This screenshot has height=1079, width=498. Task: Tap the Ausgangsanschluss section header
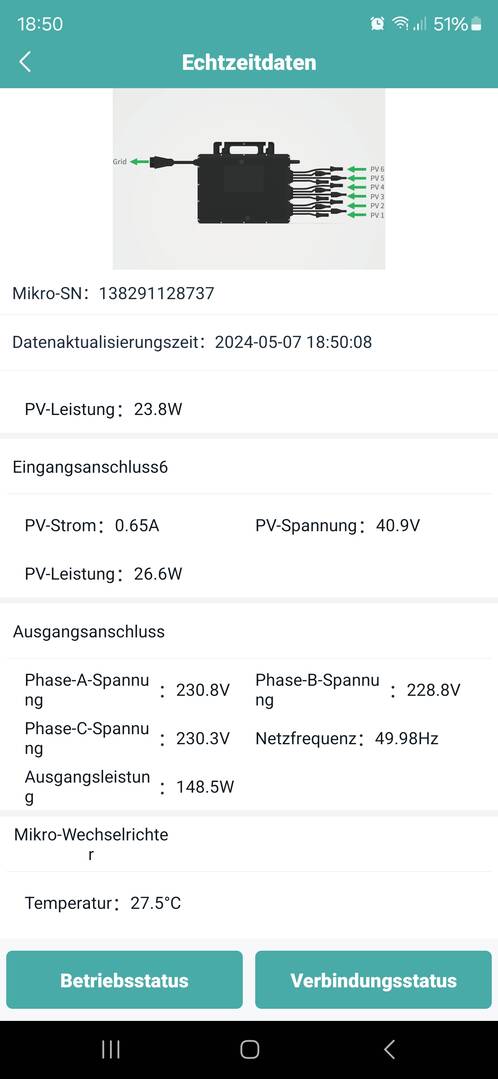89,632
